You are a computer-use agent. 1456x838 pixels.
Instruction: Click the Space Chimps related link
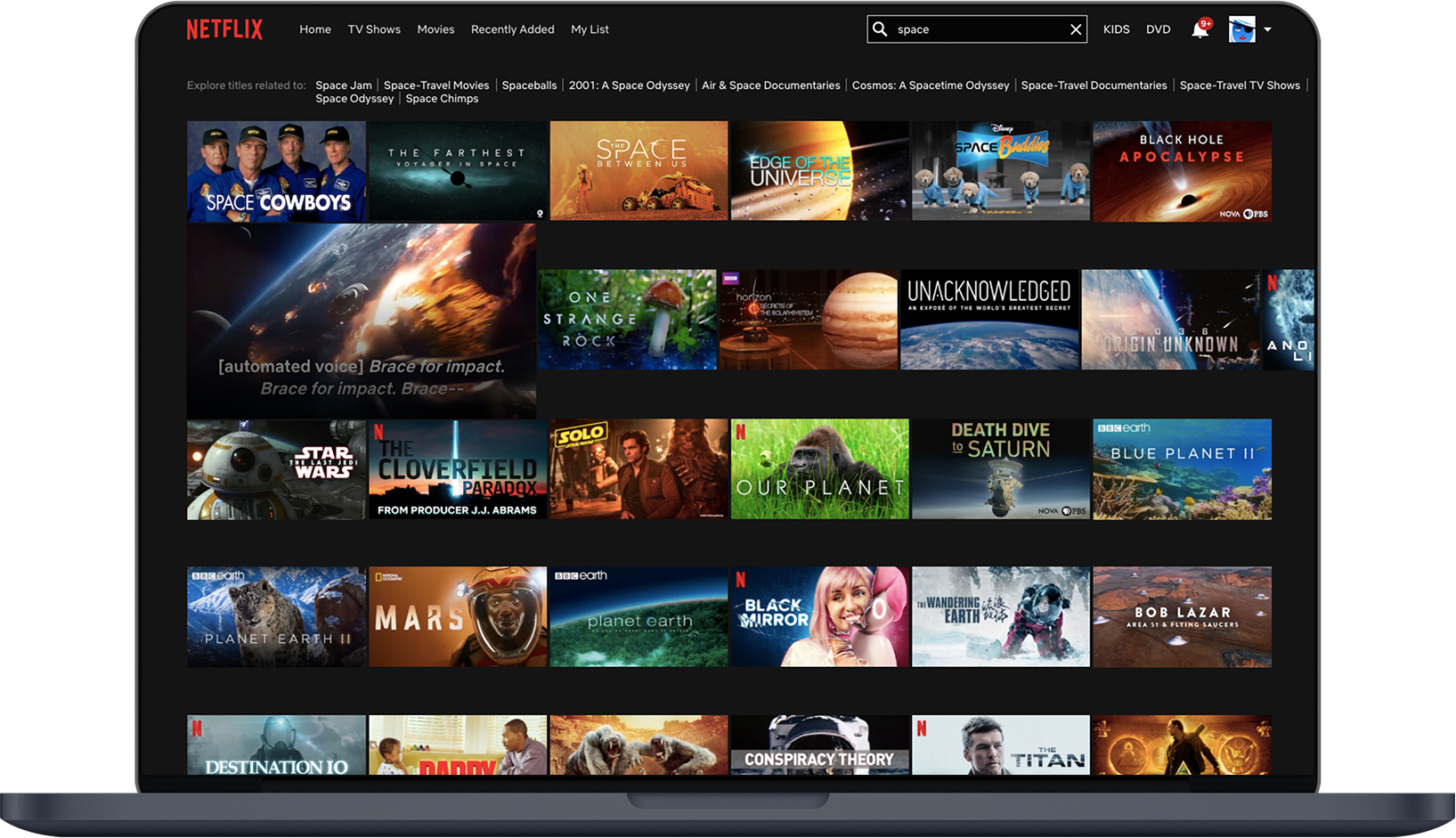442,98
